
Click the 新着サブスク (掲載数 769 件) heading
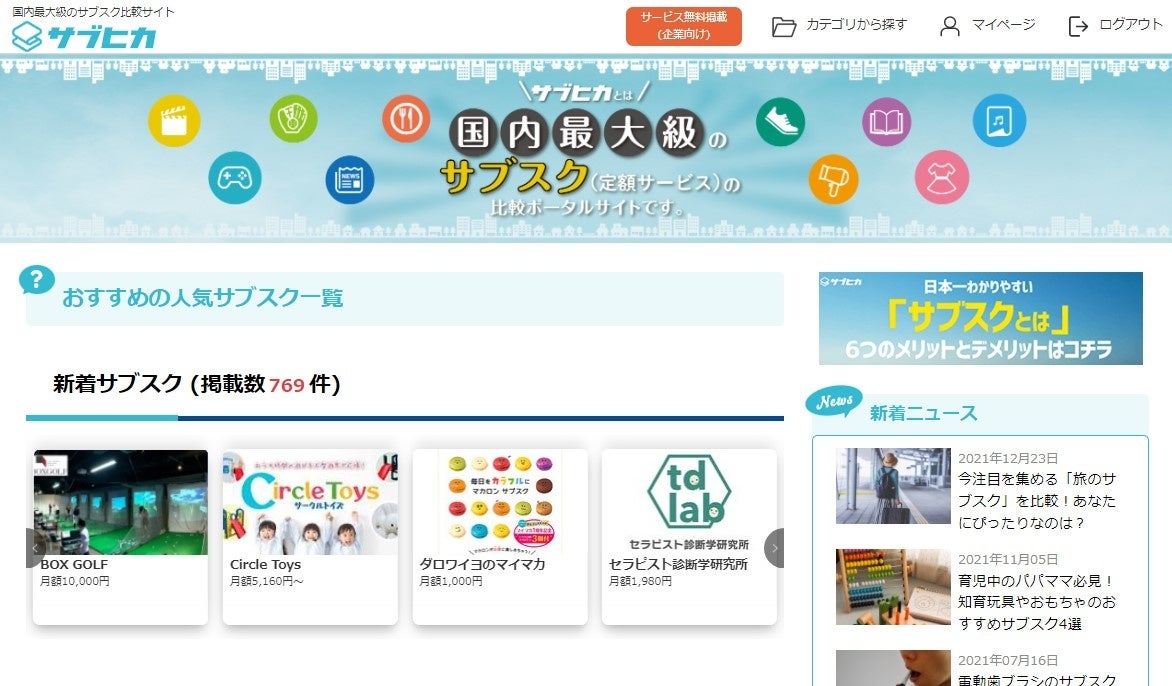pyautogui.click(x=197, y=383)
